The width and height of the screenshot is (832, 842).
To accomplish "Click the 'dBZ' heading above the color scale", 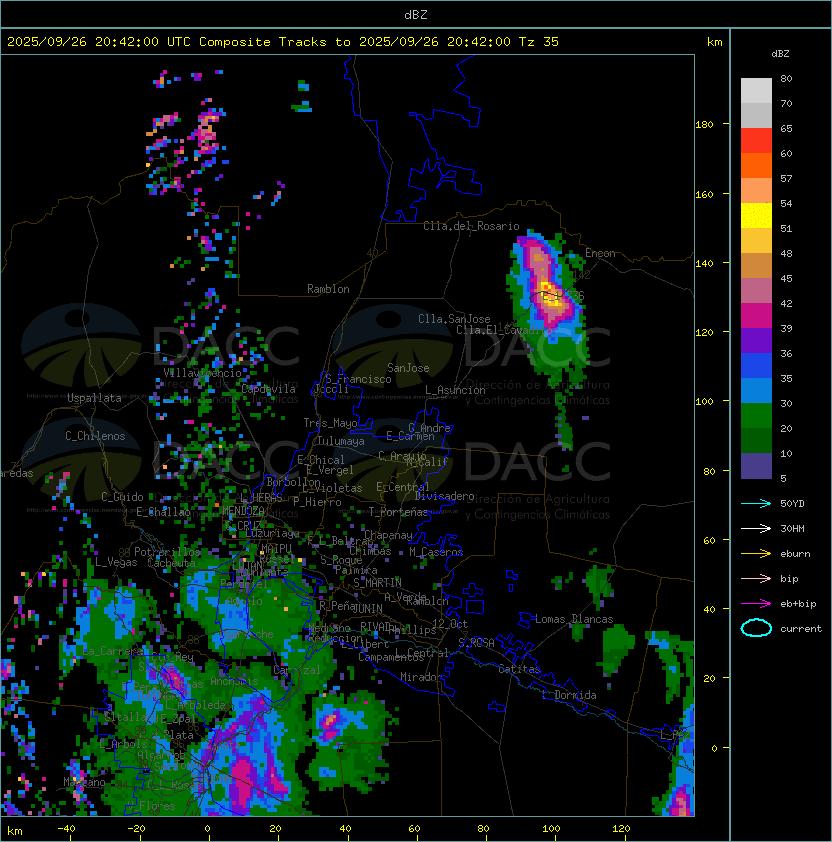I will [780, 54].
